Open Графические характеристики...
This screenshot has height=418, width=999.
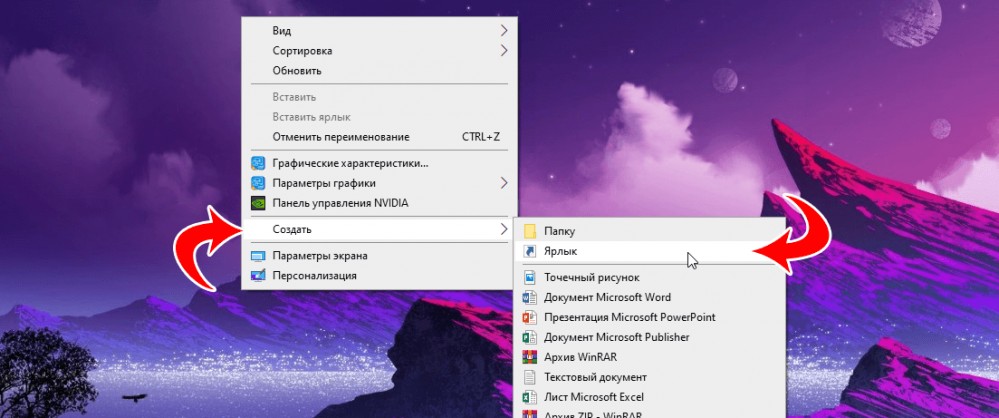[379, 163]
